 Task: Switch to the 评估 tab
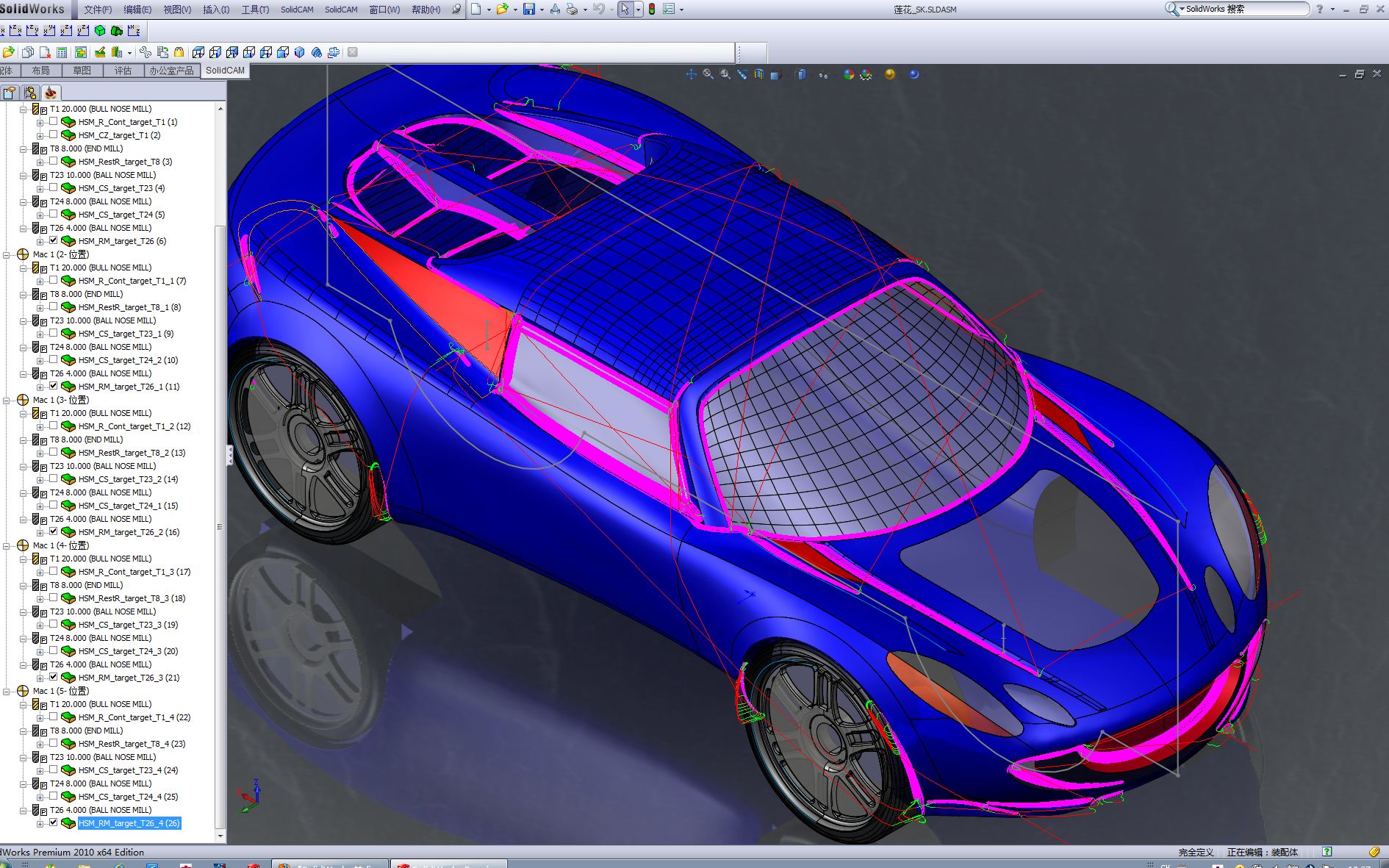123,71
